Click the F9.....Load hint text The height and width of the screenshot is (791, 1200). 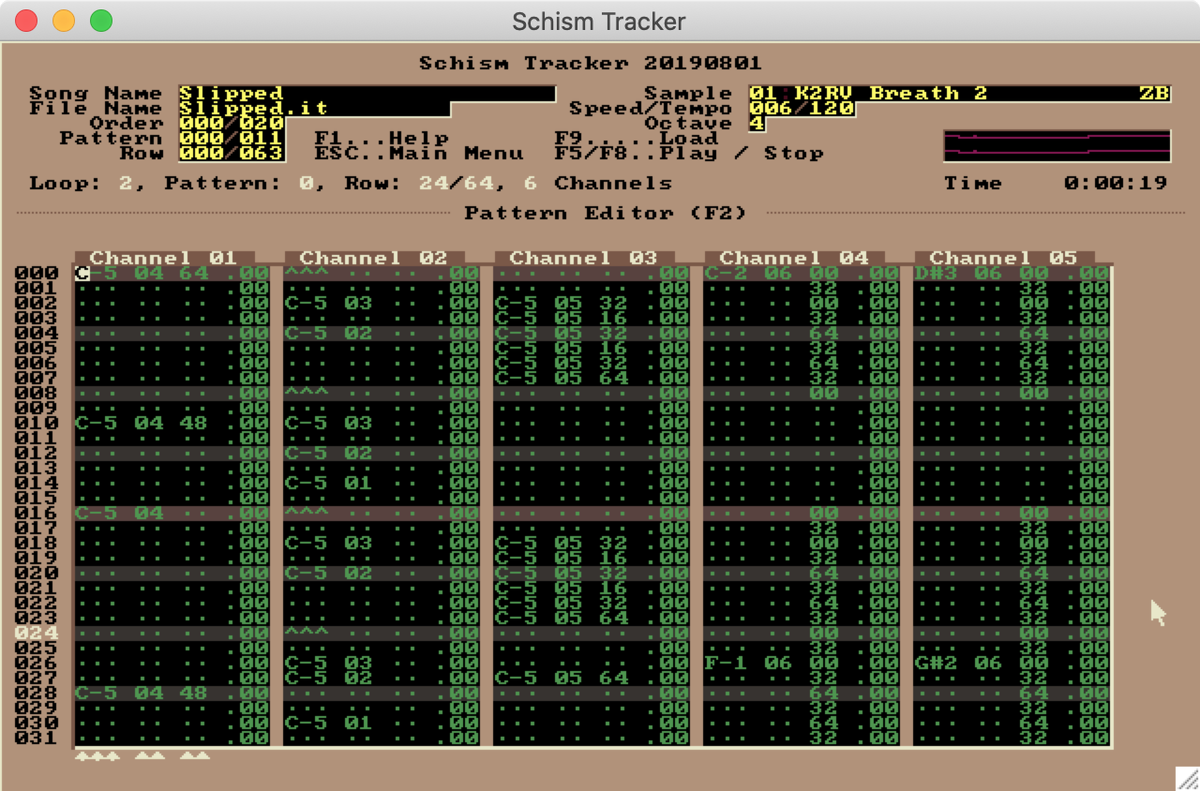(637, 138)
